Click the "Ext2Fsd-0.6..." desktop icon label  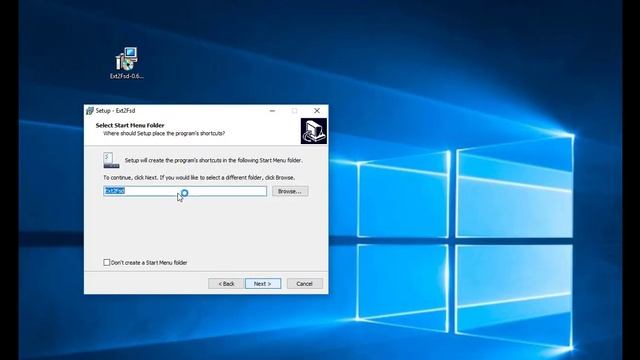pyautogui.click(x=127, y=76)
